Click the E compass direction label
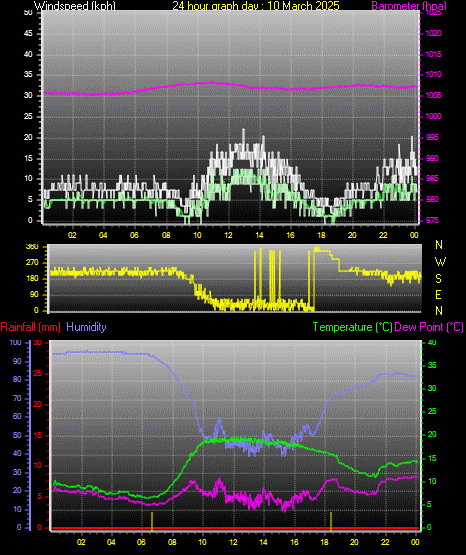Viewport: 466px width, 555px height. click(x=438, y=294)
